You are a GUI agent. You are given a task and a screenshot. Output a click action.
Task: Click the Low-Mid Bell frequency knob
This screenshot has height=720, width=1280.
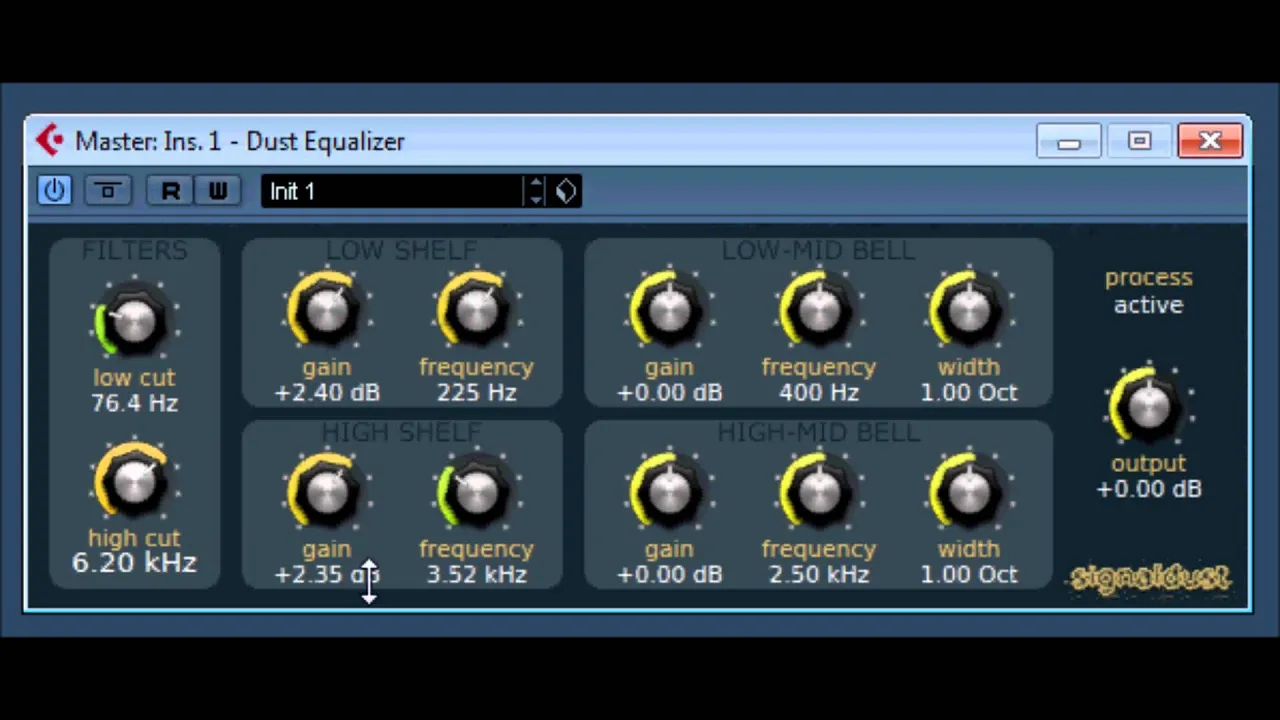819,311
